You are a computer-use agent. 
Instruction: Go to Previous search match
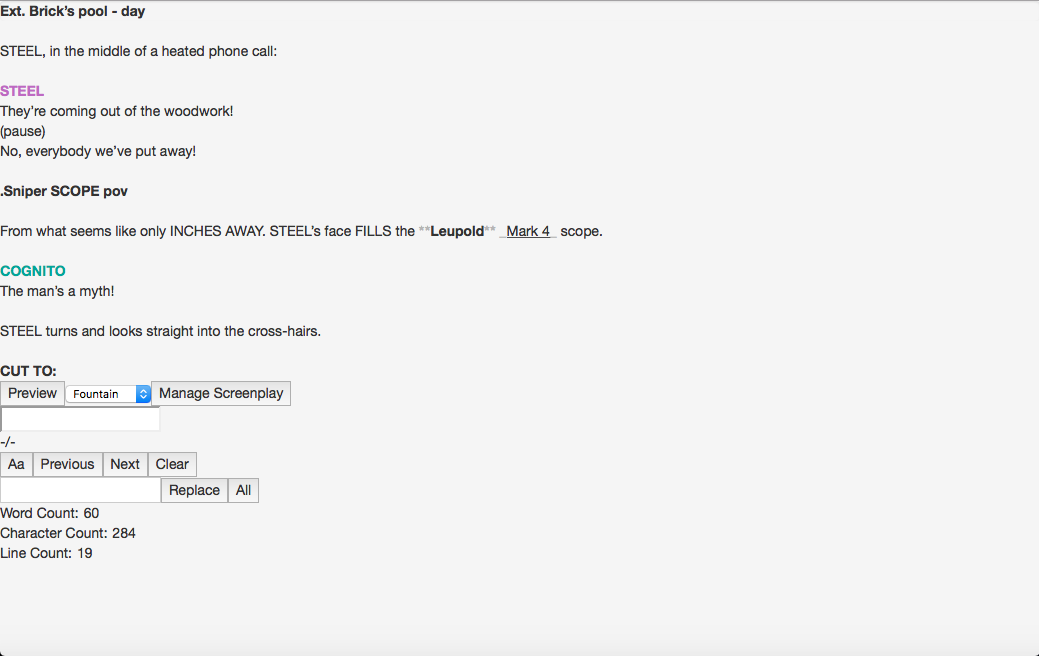(x=68, y=465)
